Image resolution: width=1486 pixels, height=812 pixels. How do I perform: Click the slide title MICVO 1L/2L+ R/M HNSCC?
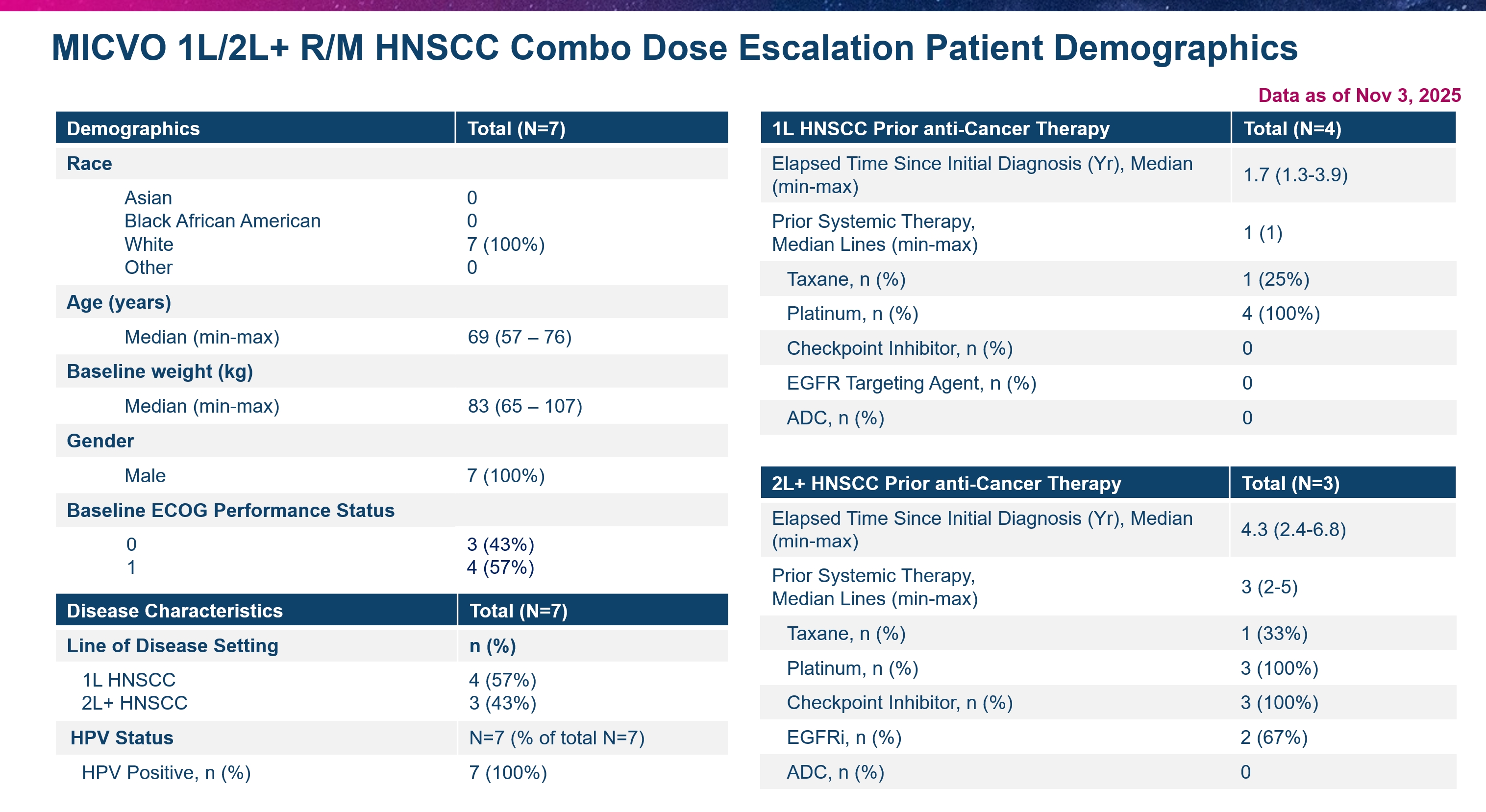pos(674,48)
